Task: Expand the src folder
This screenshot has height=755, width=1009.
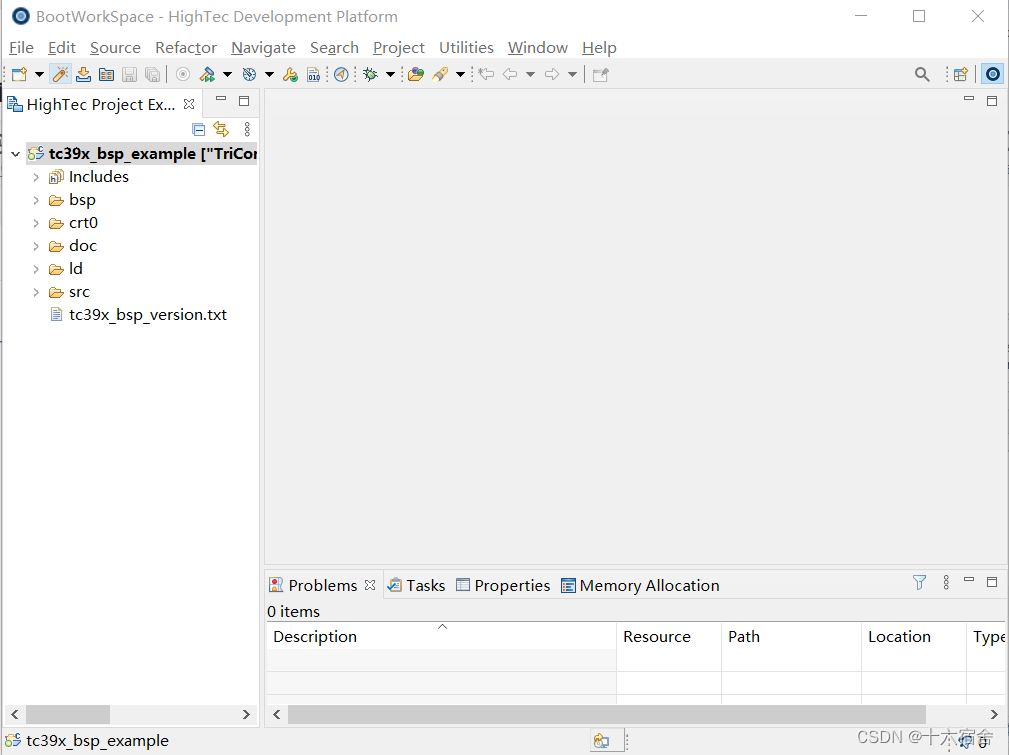Action: [x=36, y=292]
